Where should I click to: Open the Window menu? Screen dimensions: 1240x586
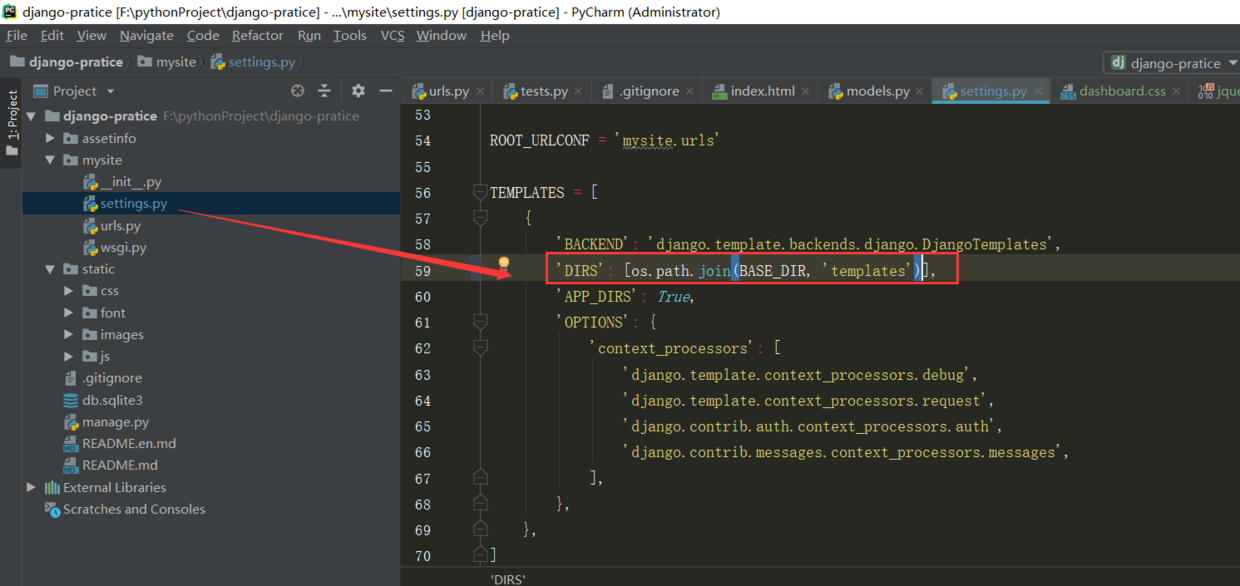coord(441,35)
